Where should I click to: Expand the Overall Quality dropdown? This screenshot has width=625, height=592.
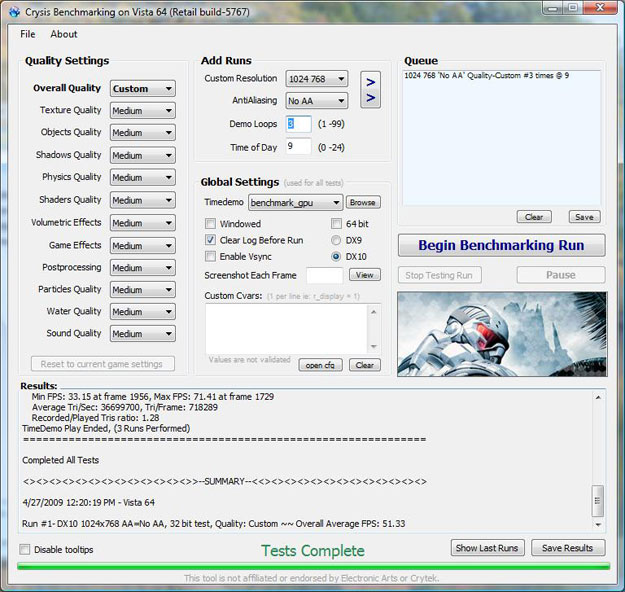coord(143,89)
